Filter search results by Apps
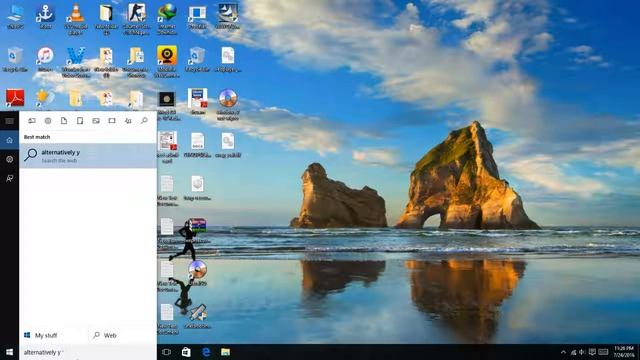 point(32,121)
